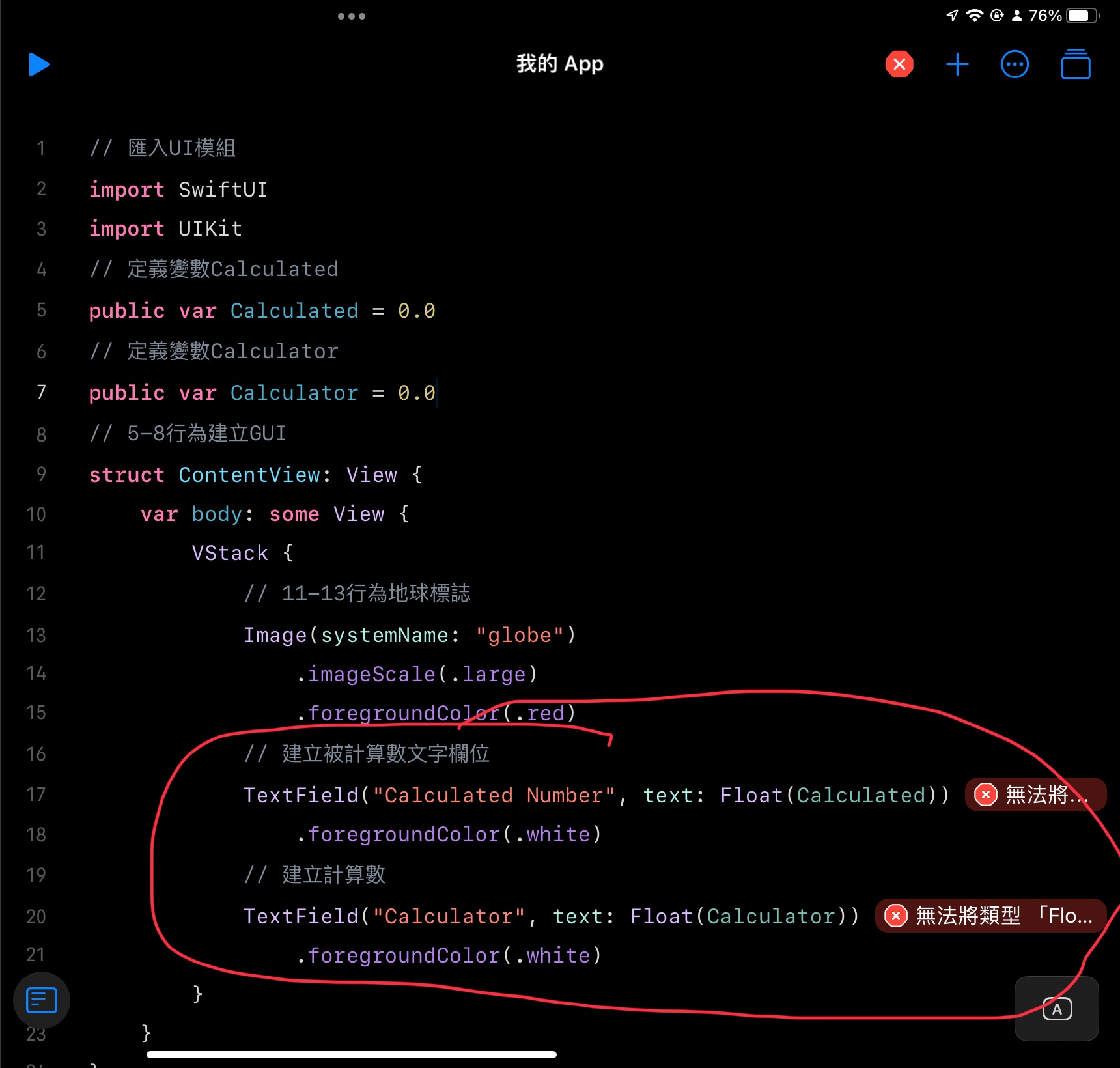The height and width of the screenshot is (1068, 1120).
Task: Tap the keyboard A button at bottom right
Action: click(x=1056, y=1009)
